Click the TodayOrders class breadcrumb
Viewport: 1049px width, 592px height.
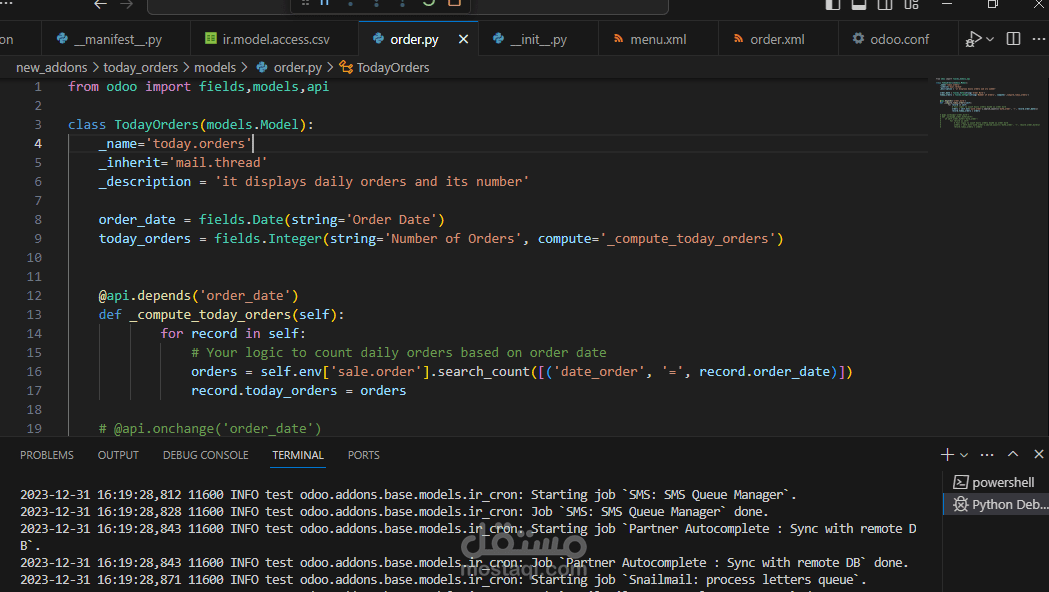[392, 68]
